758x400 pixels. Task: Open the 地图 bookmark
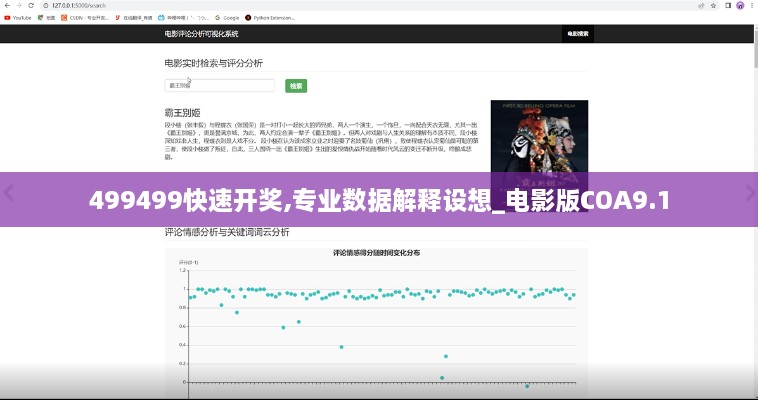47,18
